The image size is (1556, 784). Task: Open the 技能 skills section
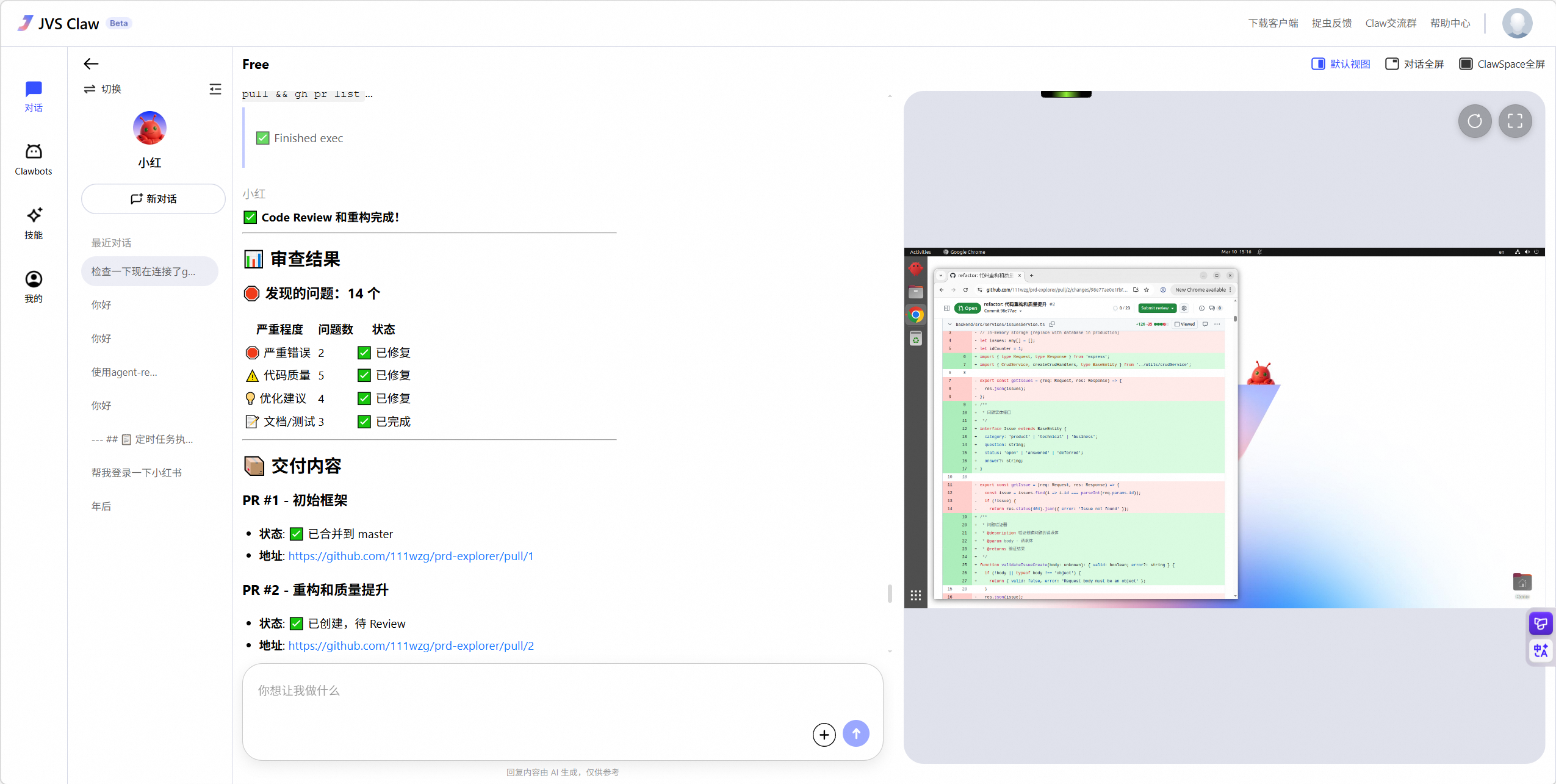[34, 223]
